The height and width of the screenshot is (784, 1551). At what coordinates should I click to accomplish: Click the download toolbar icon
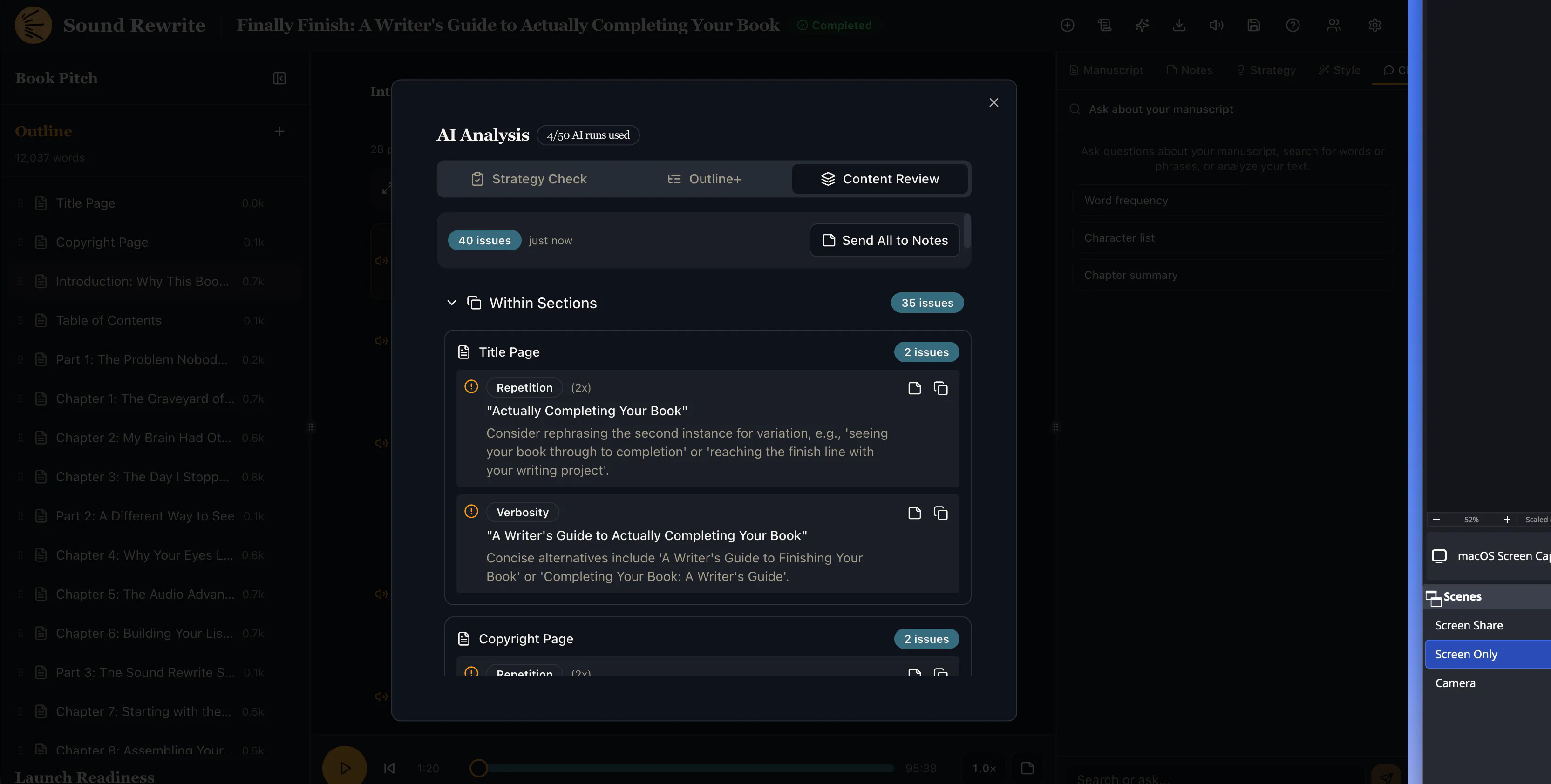(x=1179, y=25)
